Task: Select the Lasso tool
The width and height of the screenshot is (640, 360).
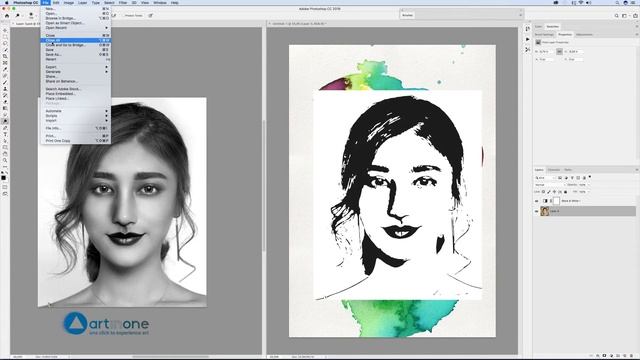Action: pyautogui.click(x=5, y=43)
